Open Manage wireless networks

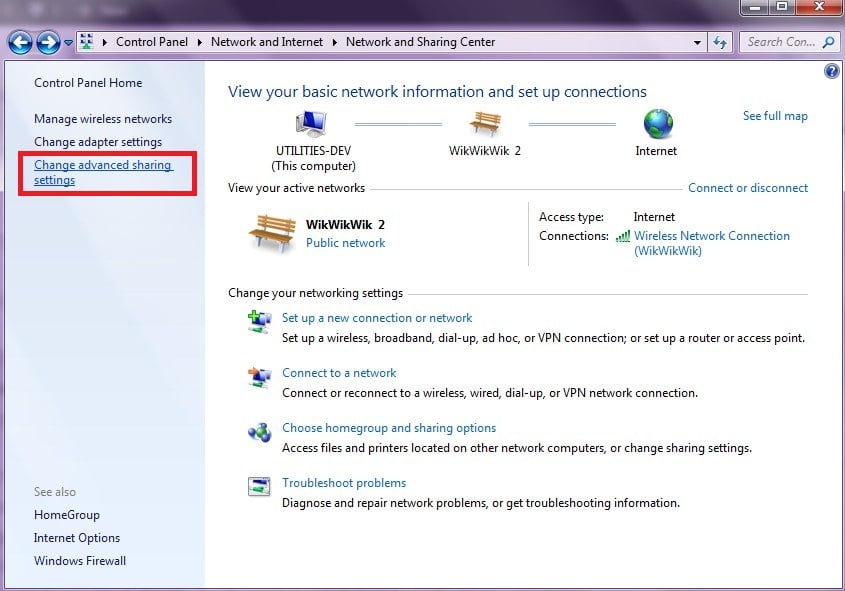pos(103,119)
